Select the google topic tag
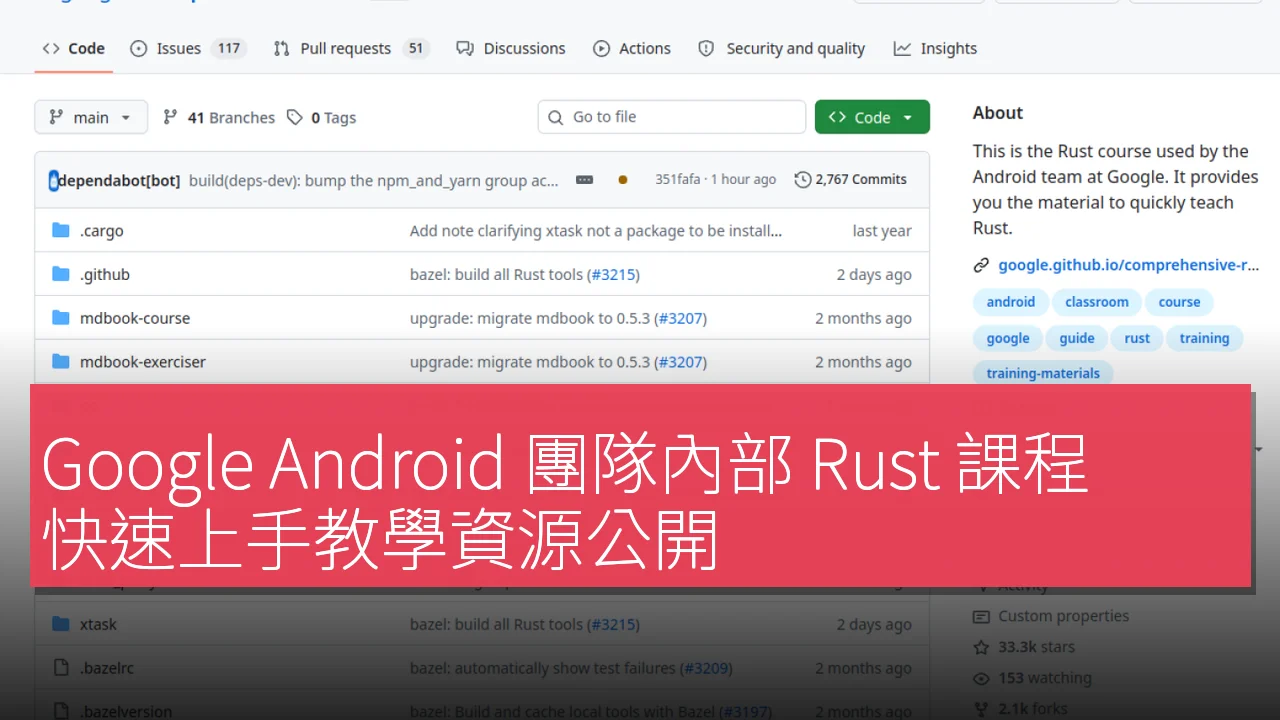Viewport: 1280px width, 720px height. pyautogui.click(x=1008, y=338)
